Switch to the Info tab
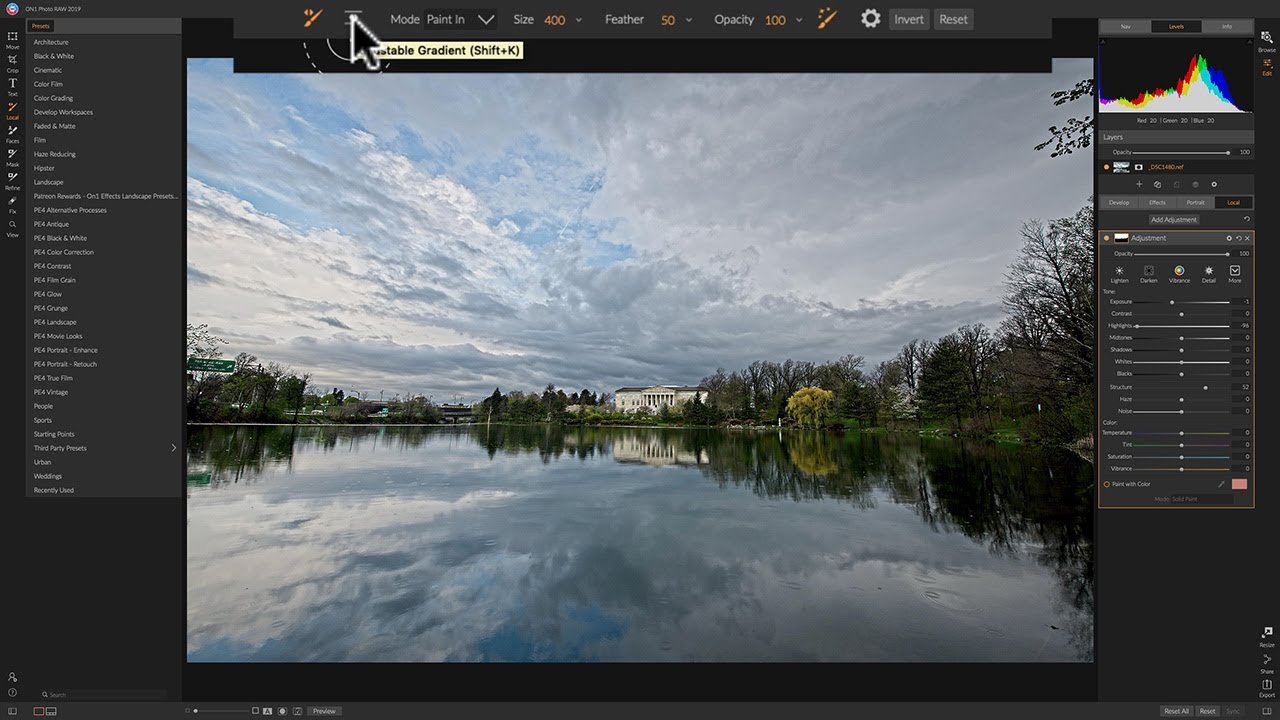The image size is (1280, 720). coord(1227,27)
